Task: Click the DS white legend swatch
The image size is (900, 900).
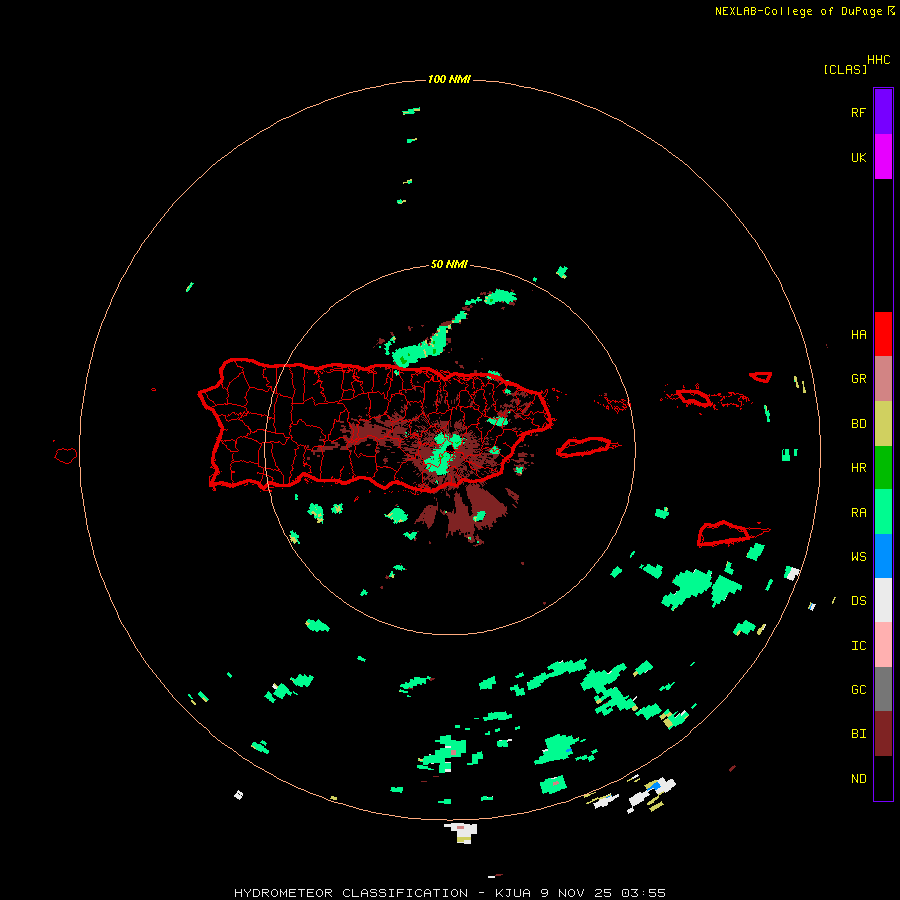Action: click(883, 600)
